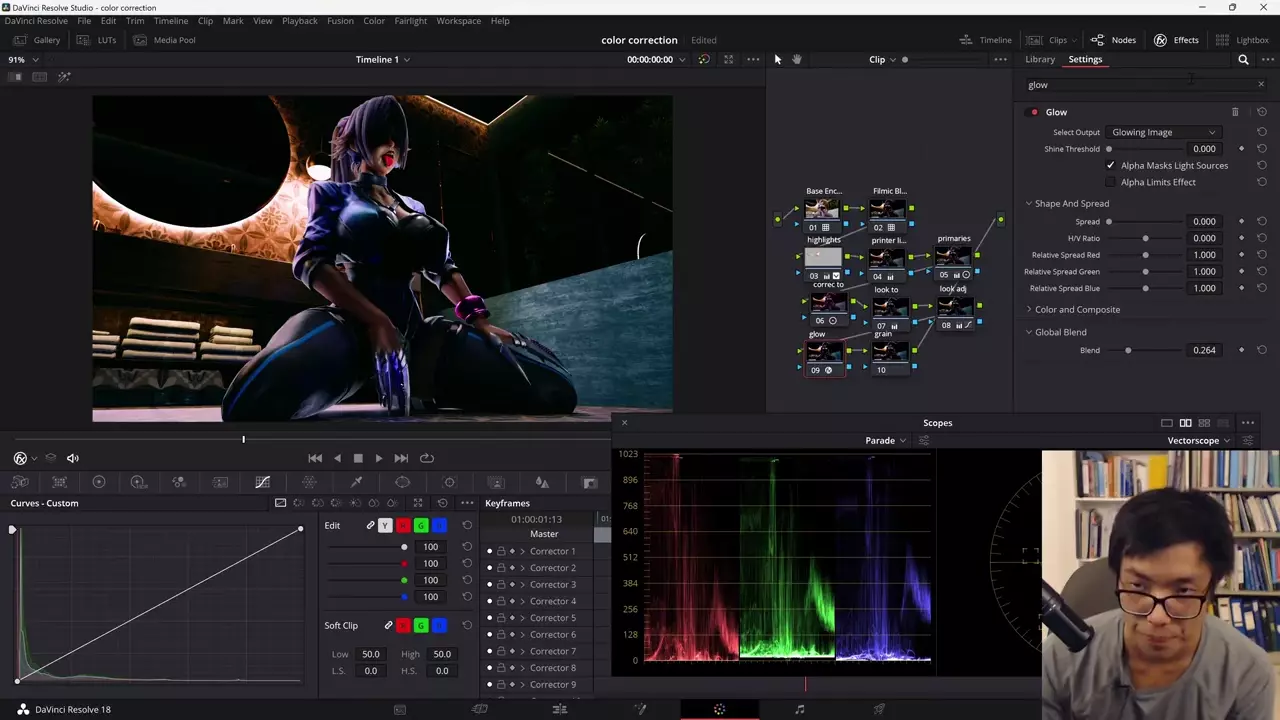Open the Media Pool panel

click(165, 40)
